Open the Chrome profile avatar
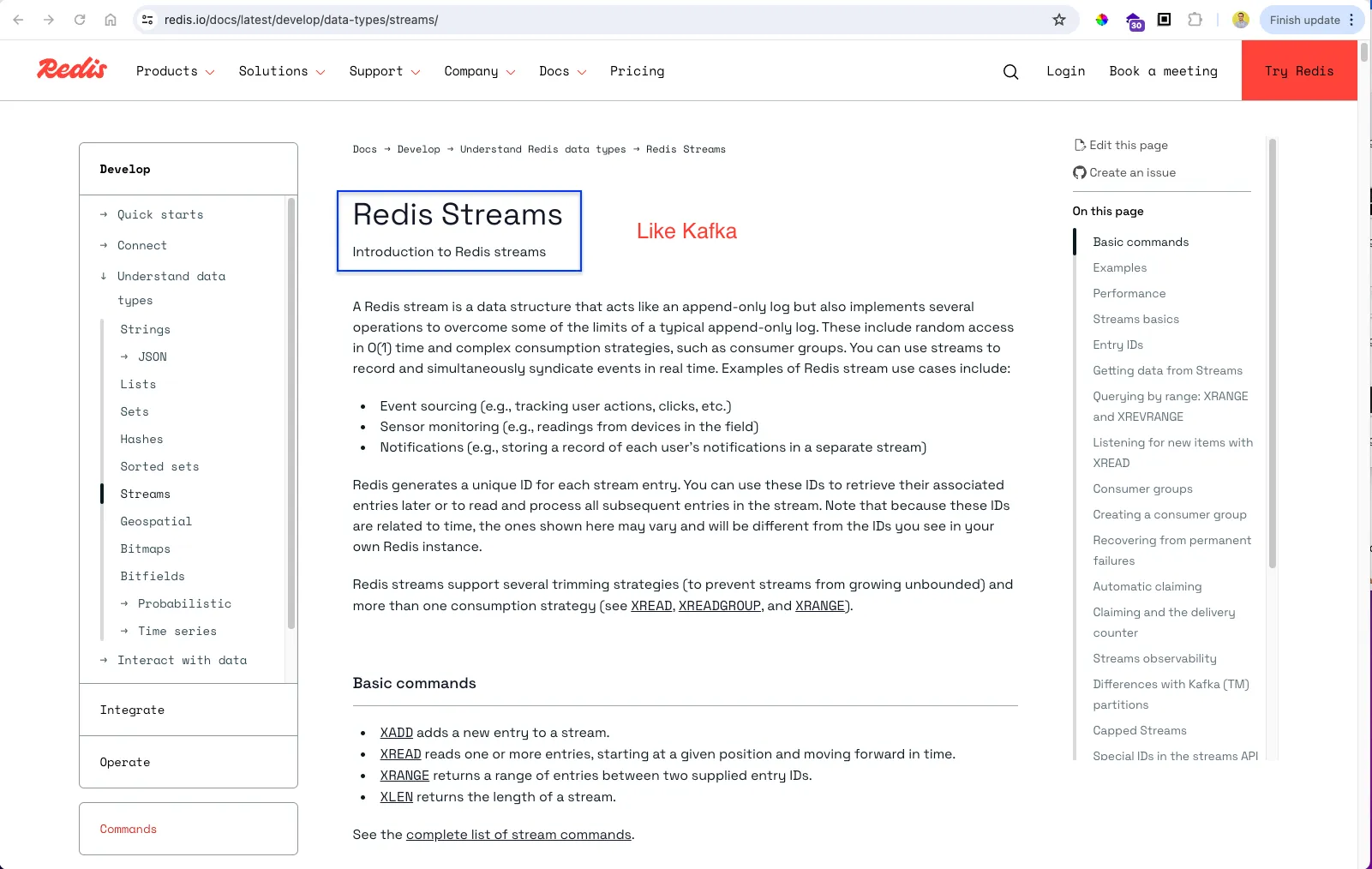Viewport: 1372px width, 869px height. [x=1240, y=20]
